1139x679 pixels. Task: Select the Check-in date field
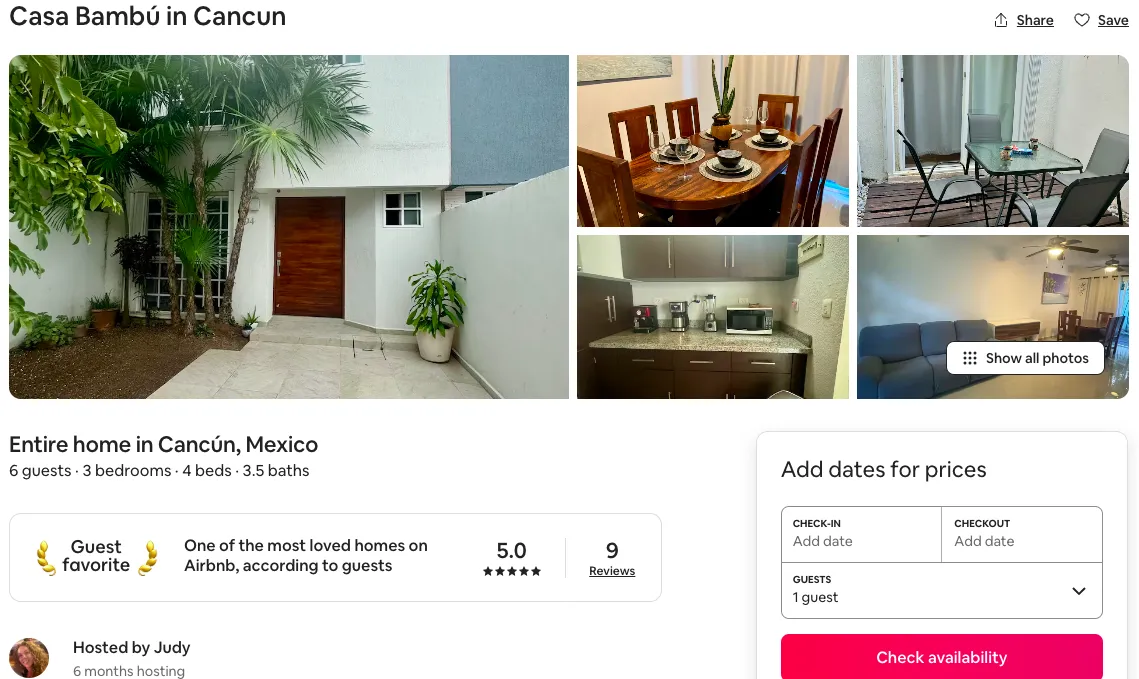click(862, 534)
